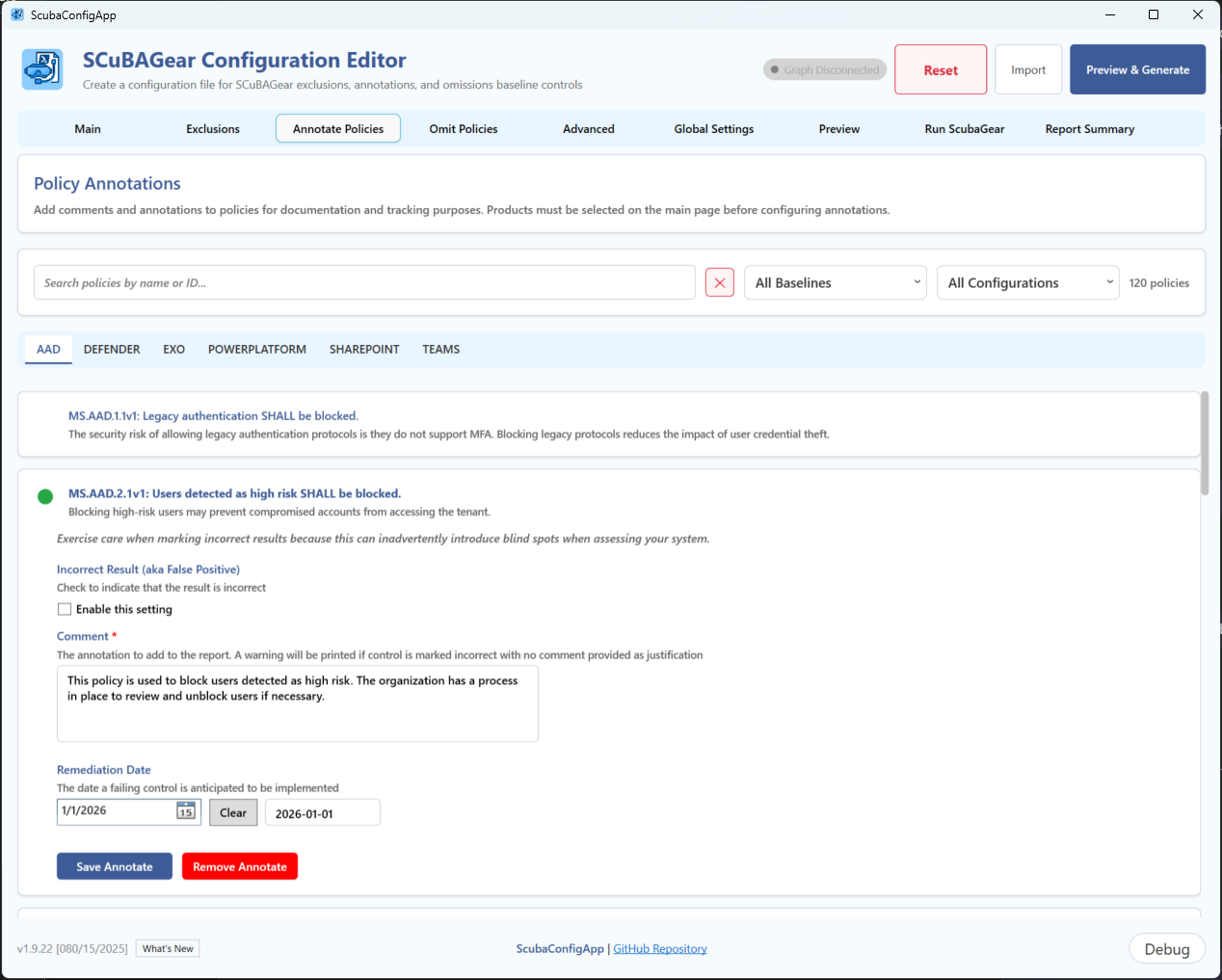Open the SHAREPOINT product tab

pos(364,349)
